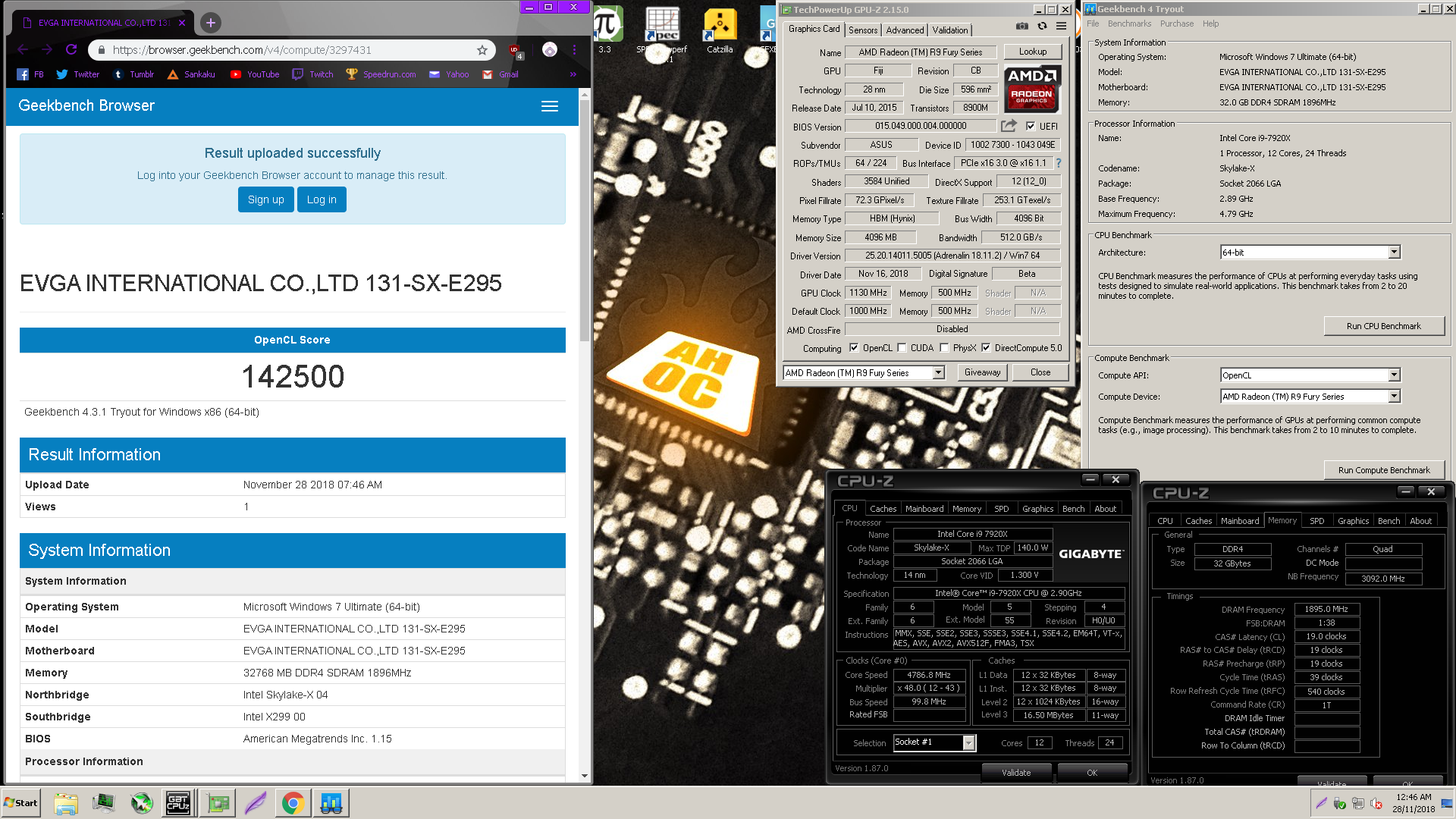Click the network tray icon
This screenshot has height=819, width=1456.
point(1358,804)
